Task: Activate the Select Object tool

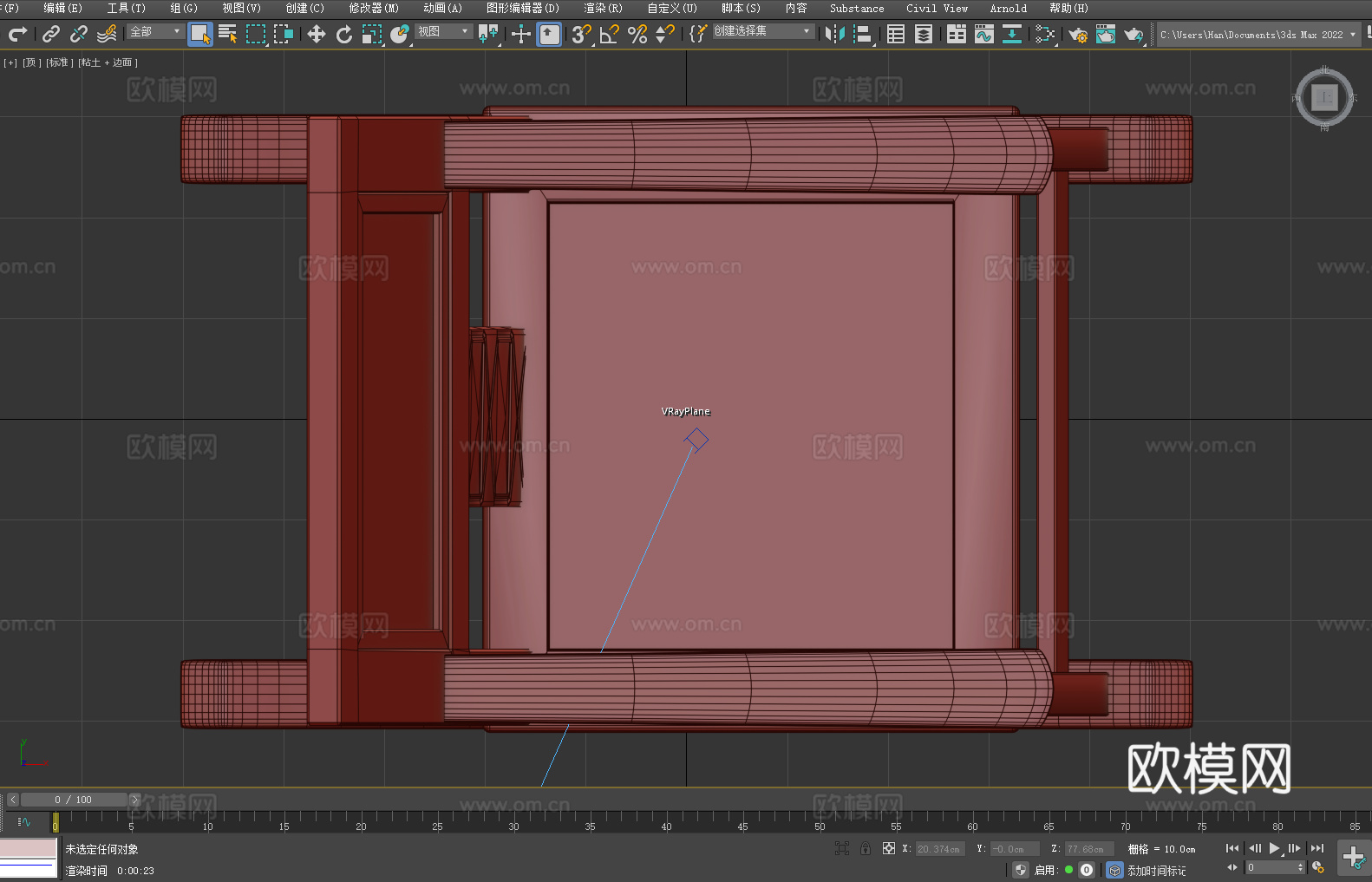Action: coord(200,34)
